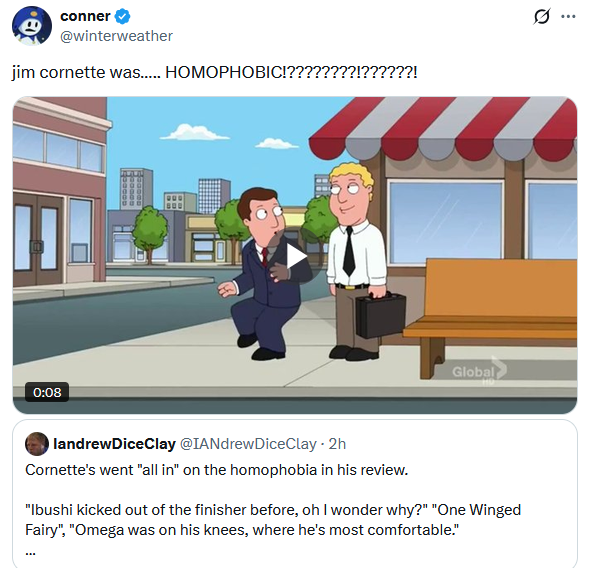Open the @winterweather handle
The height and width of the screenshot is (568, 592).
[116, 36]
